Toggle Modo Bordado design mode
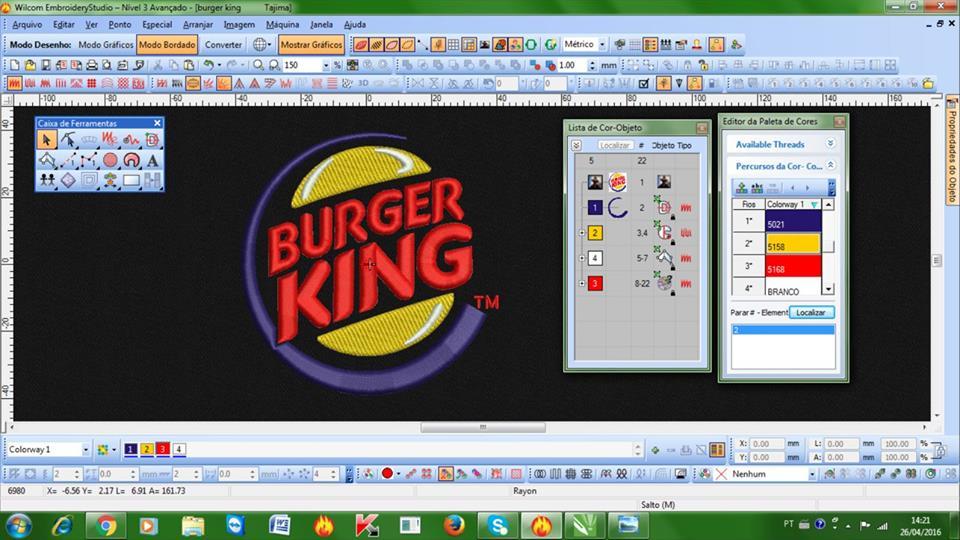960x540 pixels. point(167,45)
